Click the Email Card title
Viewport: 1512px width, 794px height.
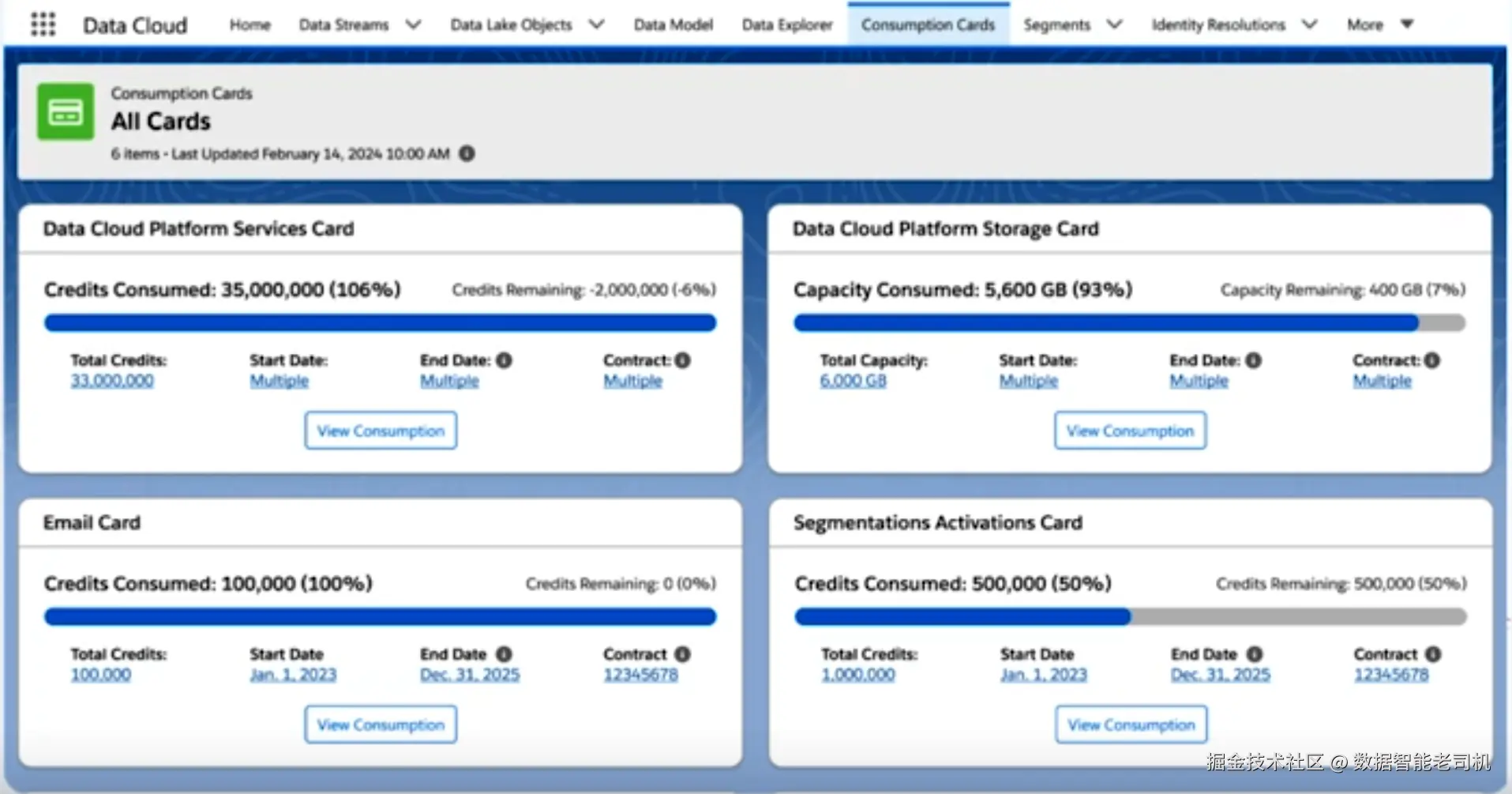[92, 523]
